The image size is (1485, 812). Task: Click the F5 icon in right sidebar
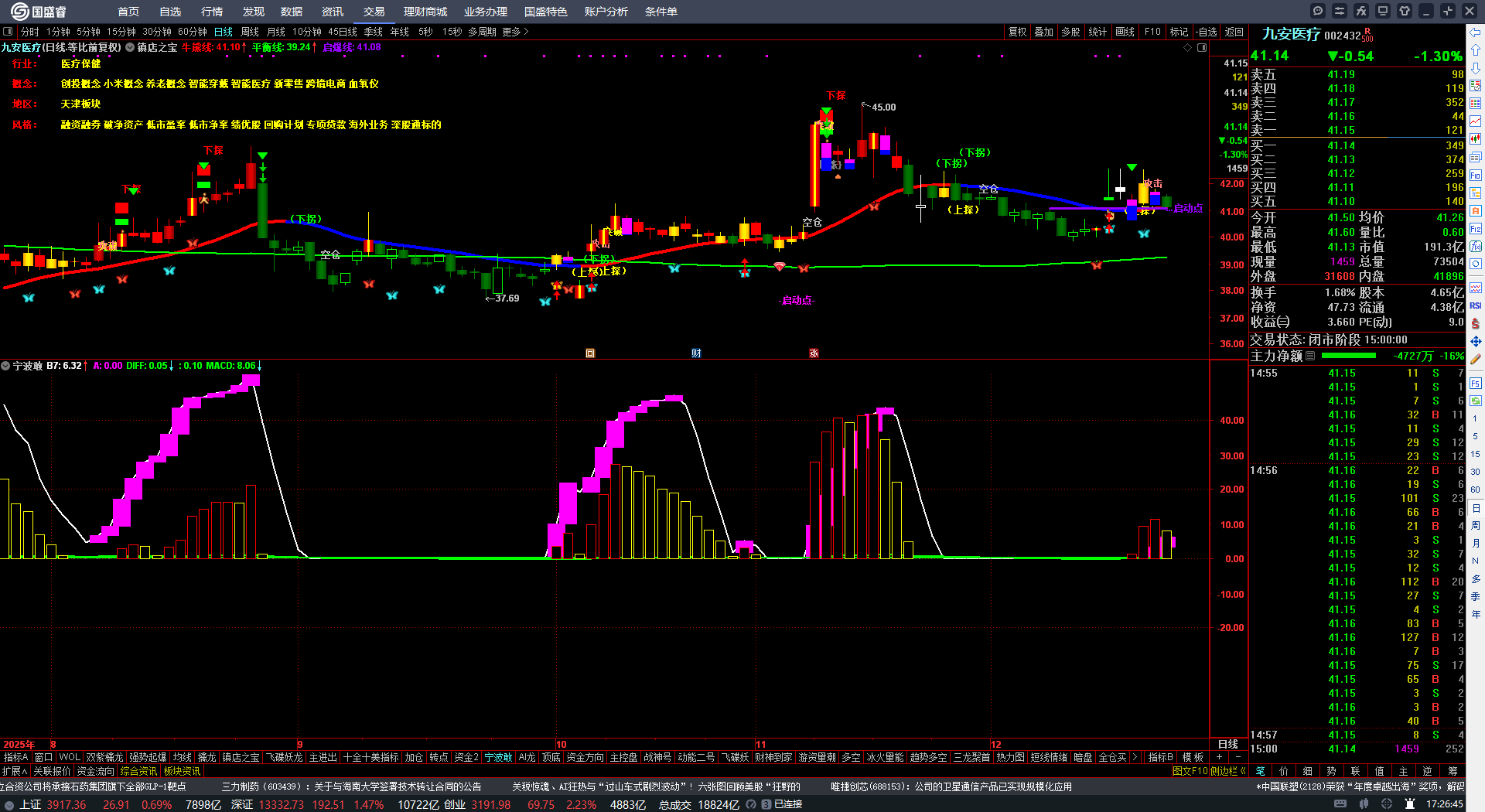point(1476,383)
